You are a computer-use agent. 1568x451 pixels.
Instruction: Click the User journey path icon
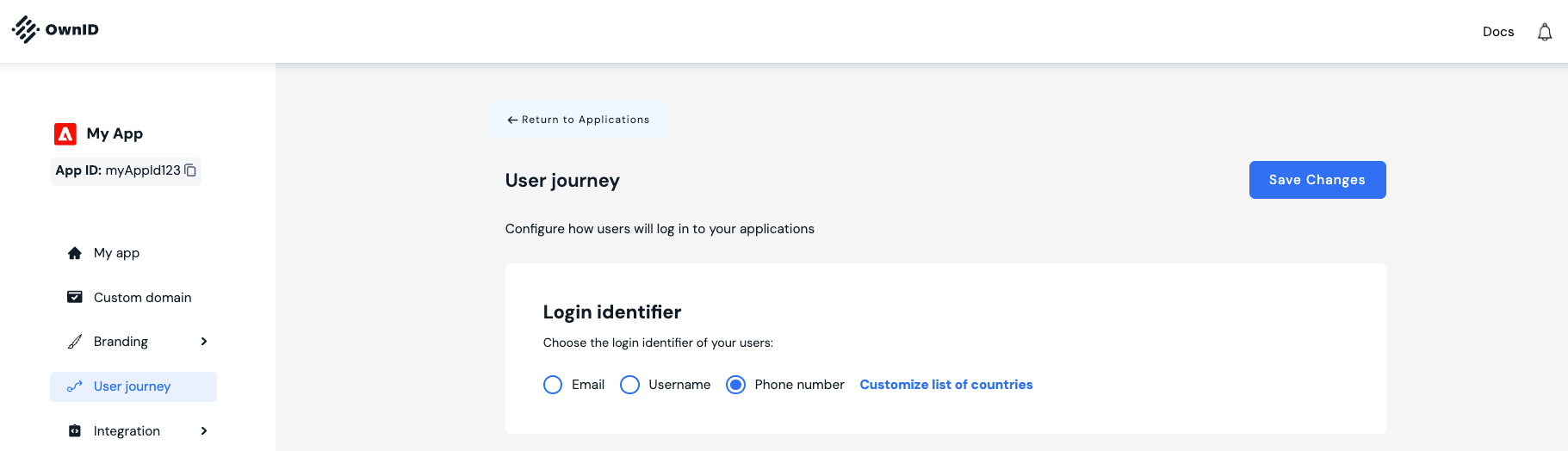(75, 386)
